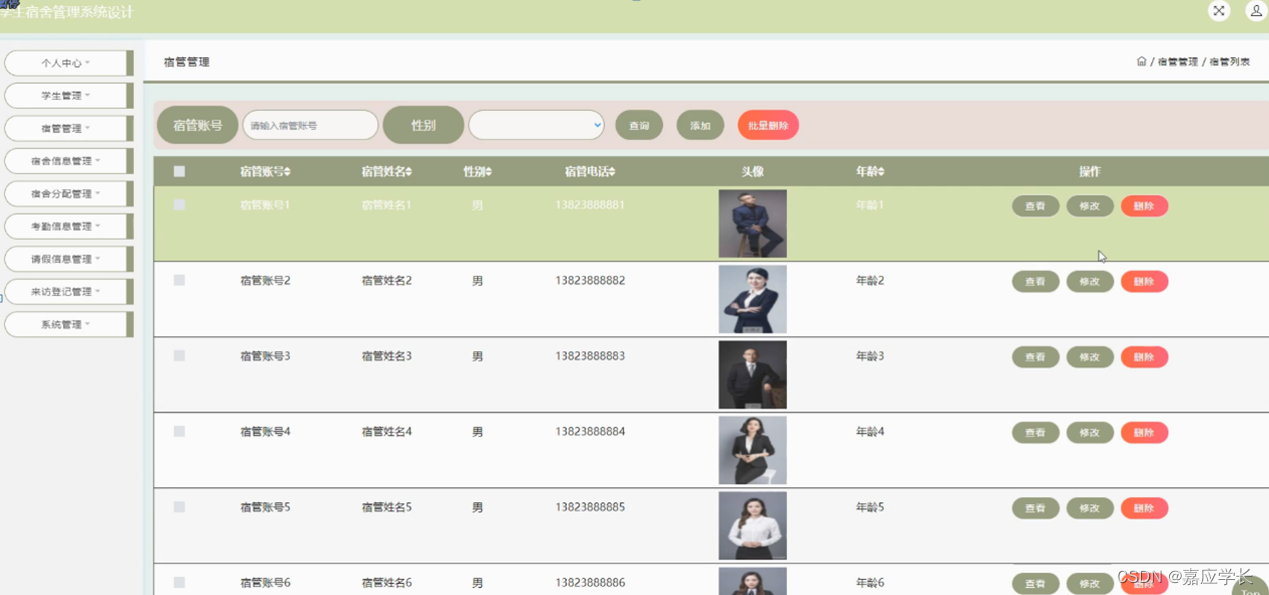Screen dimensions: 1269x595
Task: Open avatar photo of 宿管姓名3
Action: click(752, 375)
